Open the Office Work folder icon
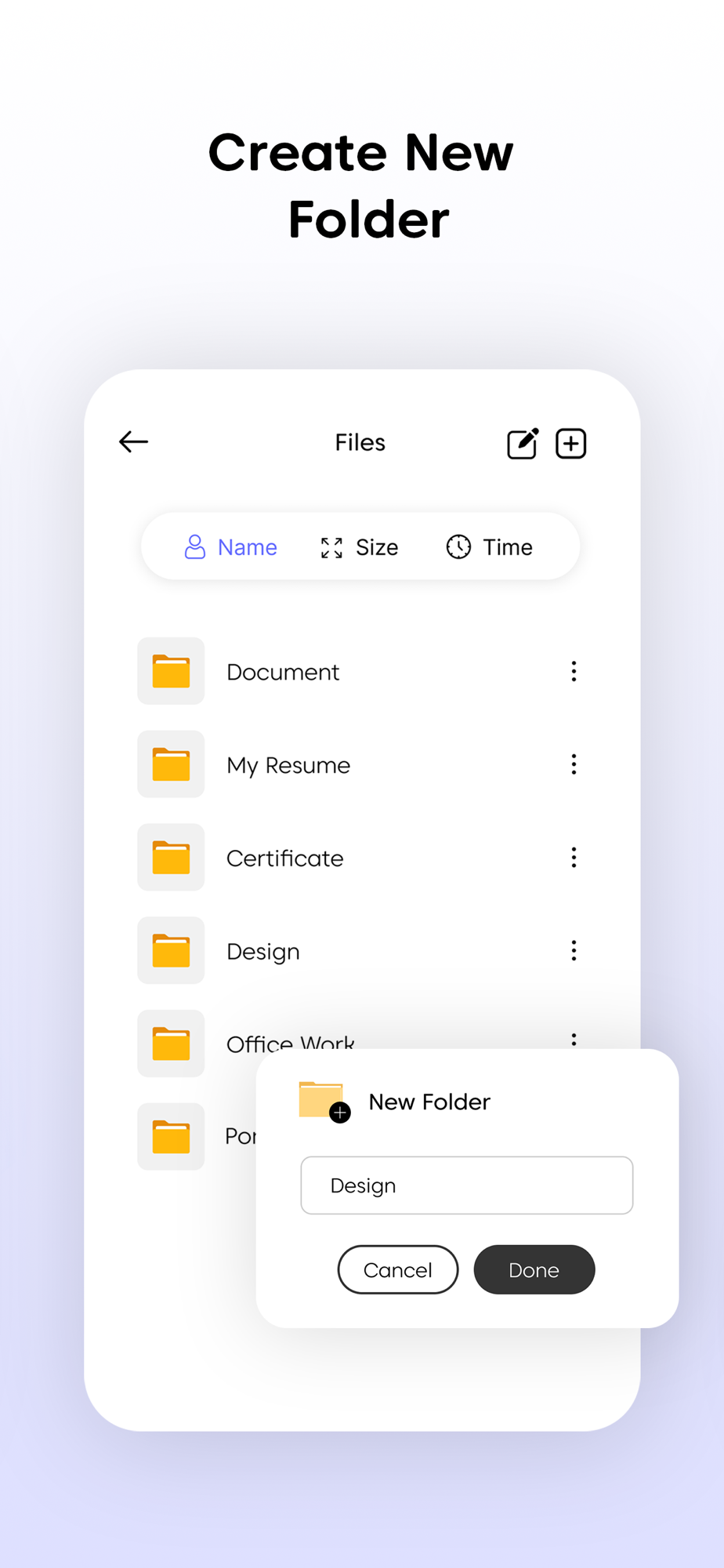This screenshot has width=724, height=1568. (171, 1044)
